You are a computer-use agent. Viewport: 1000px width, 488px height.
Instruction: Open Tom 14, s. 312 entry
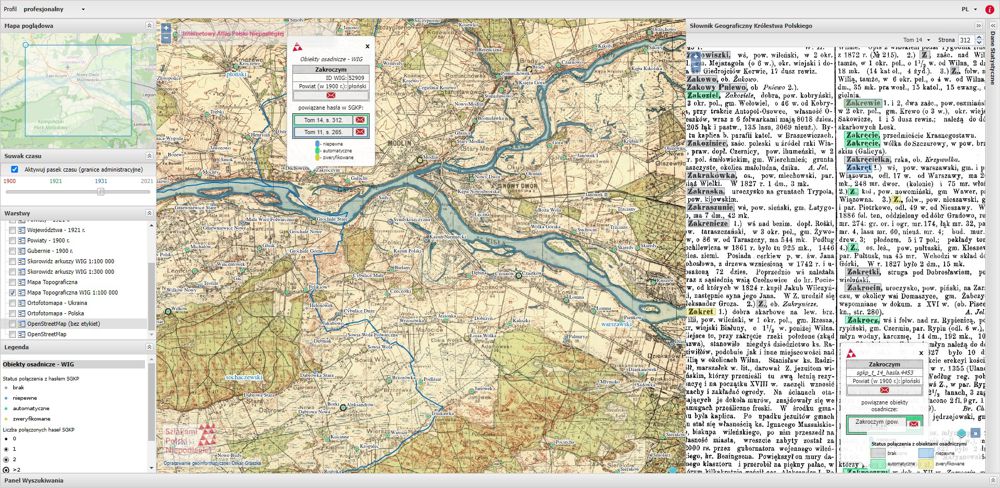click(323, 120)
